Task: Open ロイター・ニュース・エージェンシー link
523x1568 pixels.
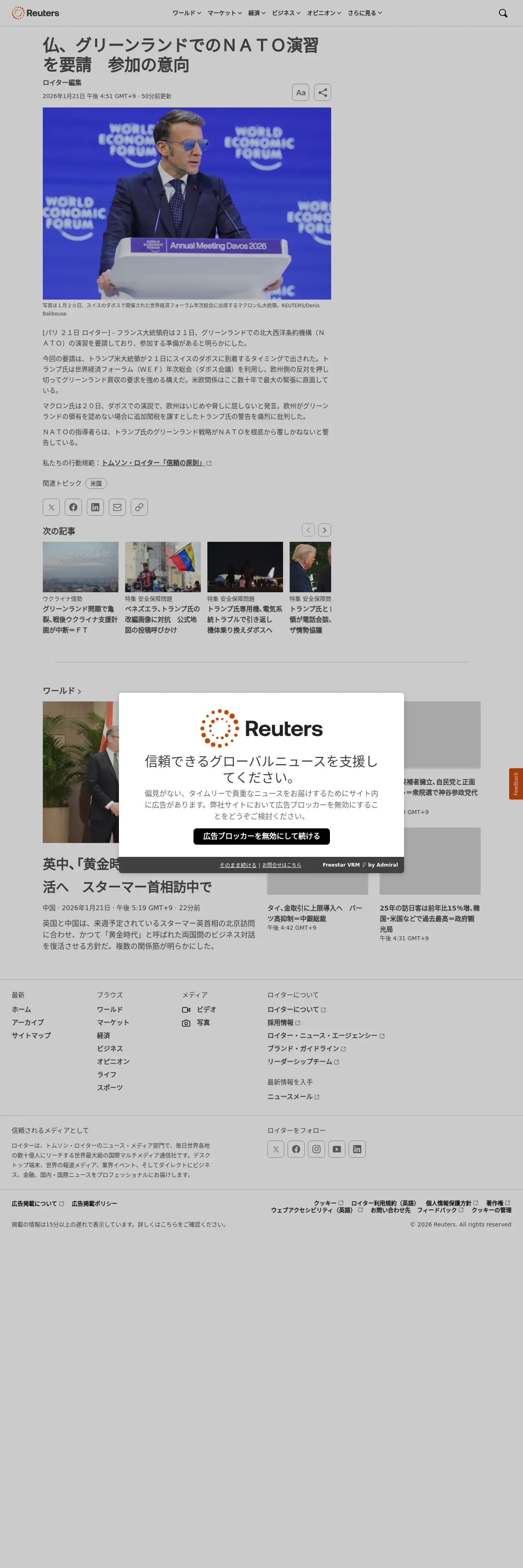Action: (326, 1036)
